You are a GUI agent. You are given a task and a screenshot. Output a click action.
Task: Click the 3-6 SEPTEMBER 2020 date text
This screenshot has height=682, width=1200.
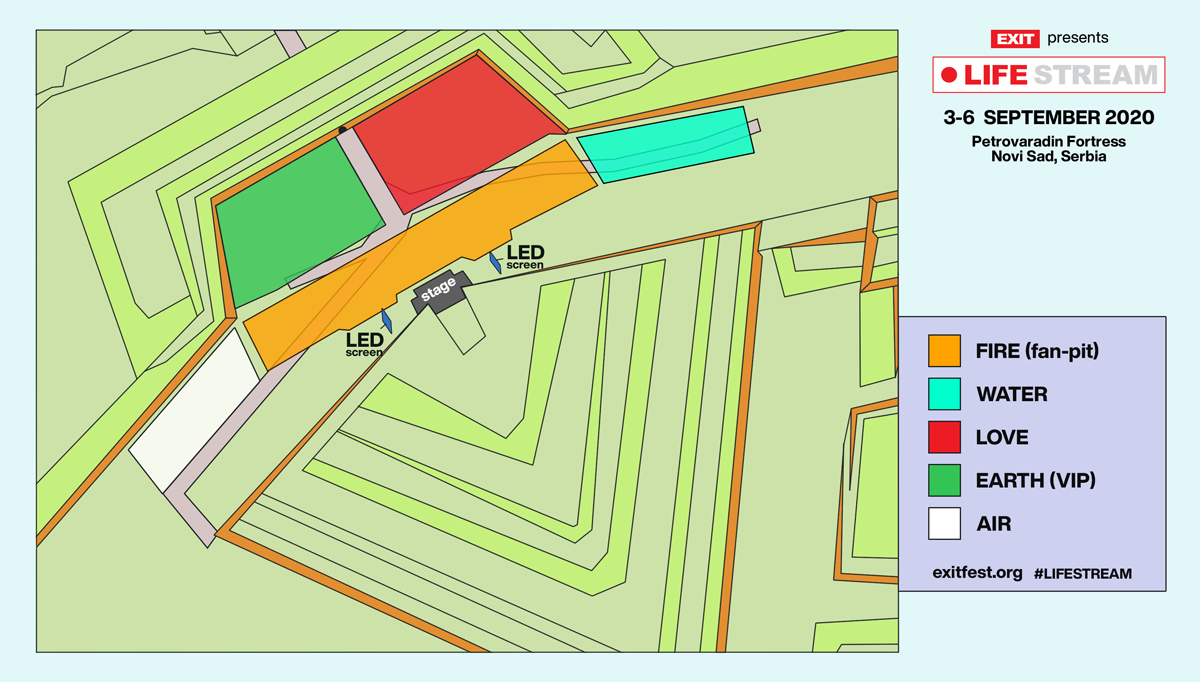pos(1048,117)
